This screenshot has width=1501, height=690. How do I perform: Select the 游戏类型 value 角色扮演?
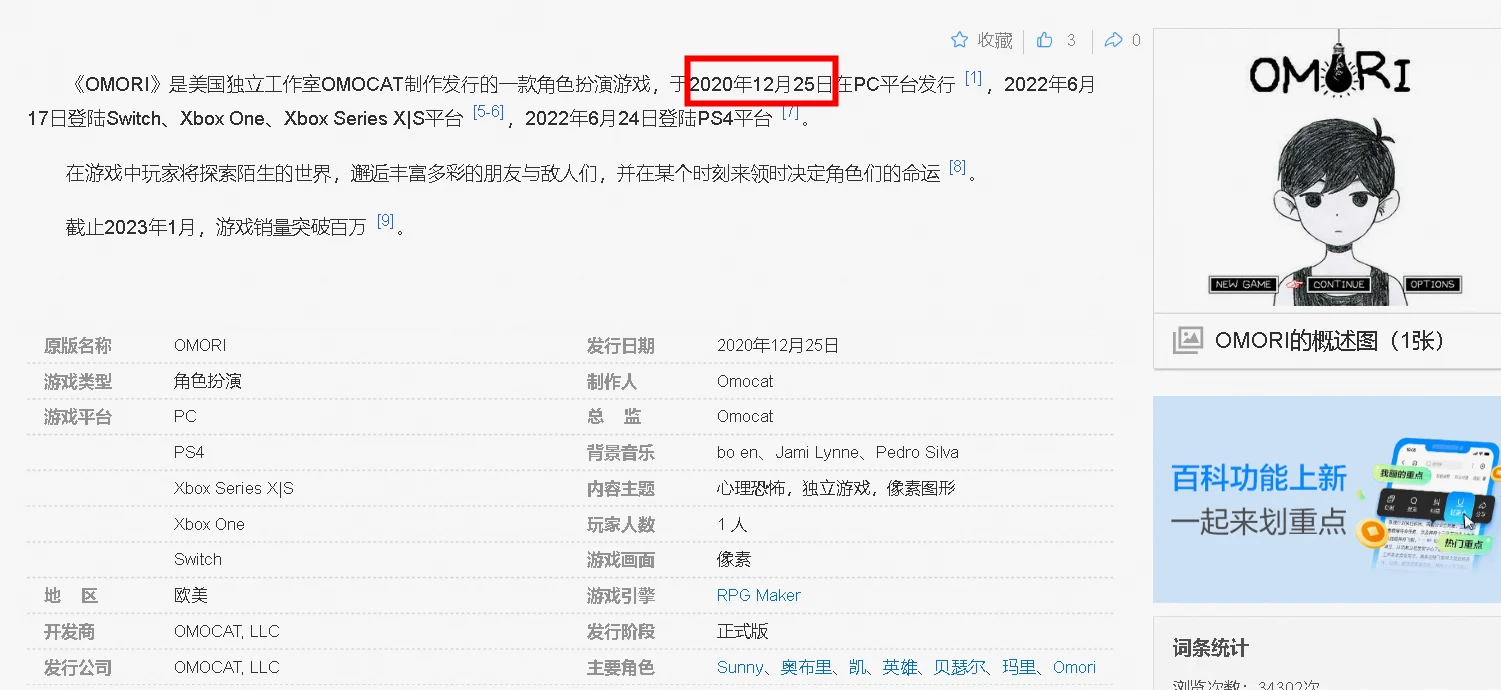[208, 381]
